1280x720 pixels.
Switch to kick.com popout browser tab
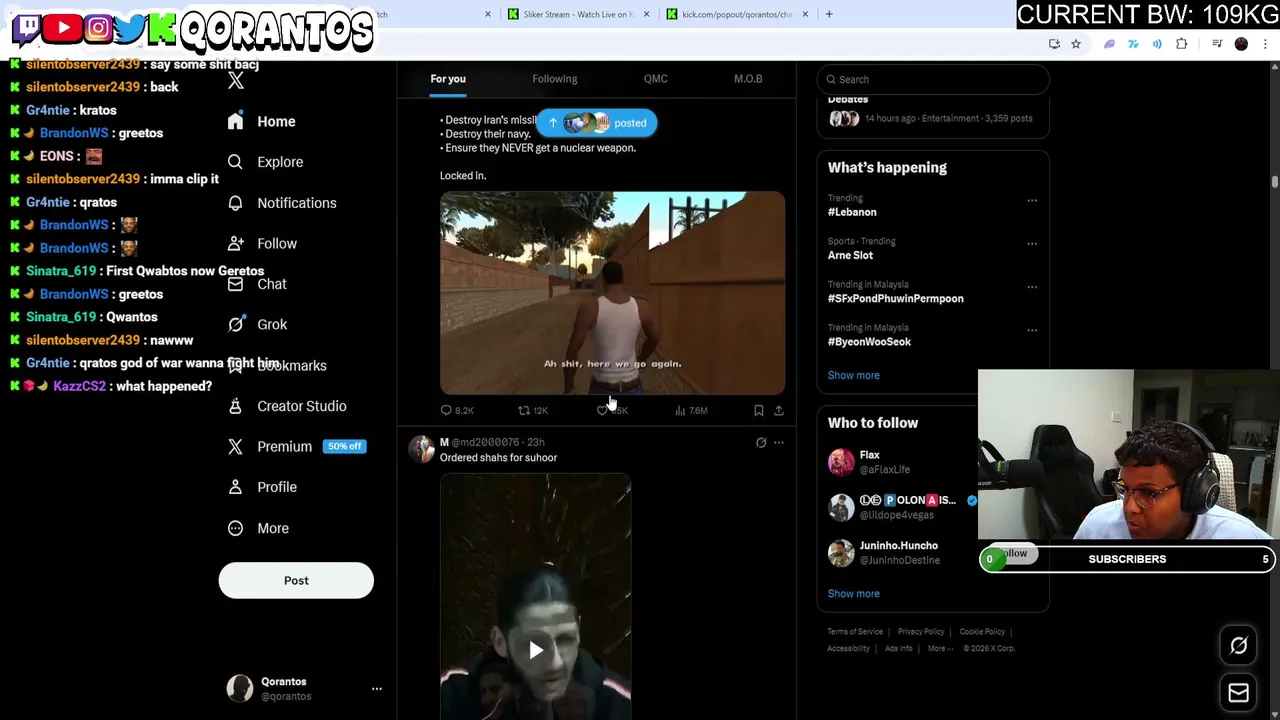tap(737, 14)
